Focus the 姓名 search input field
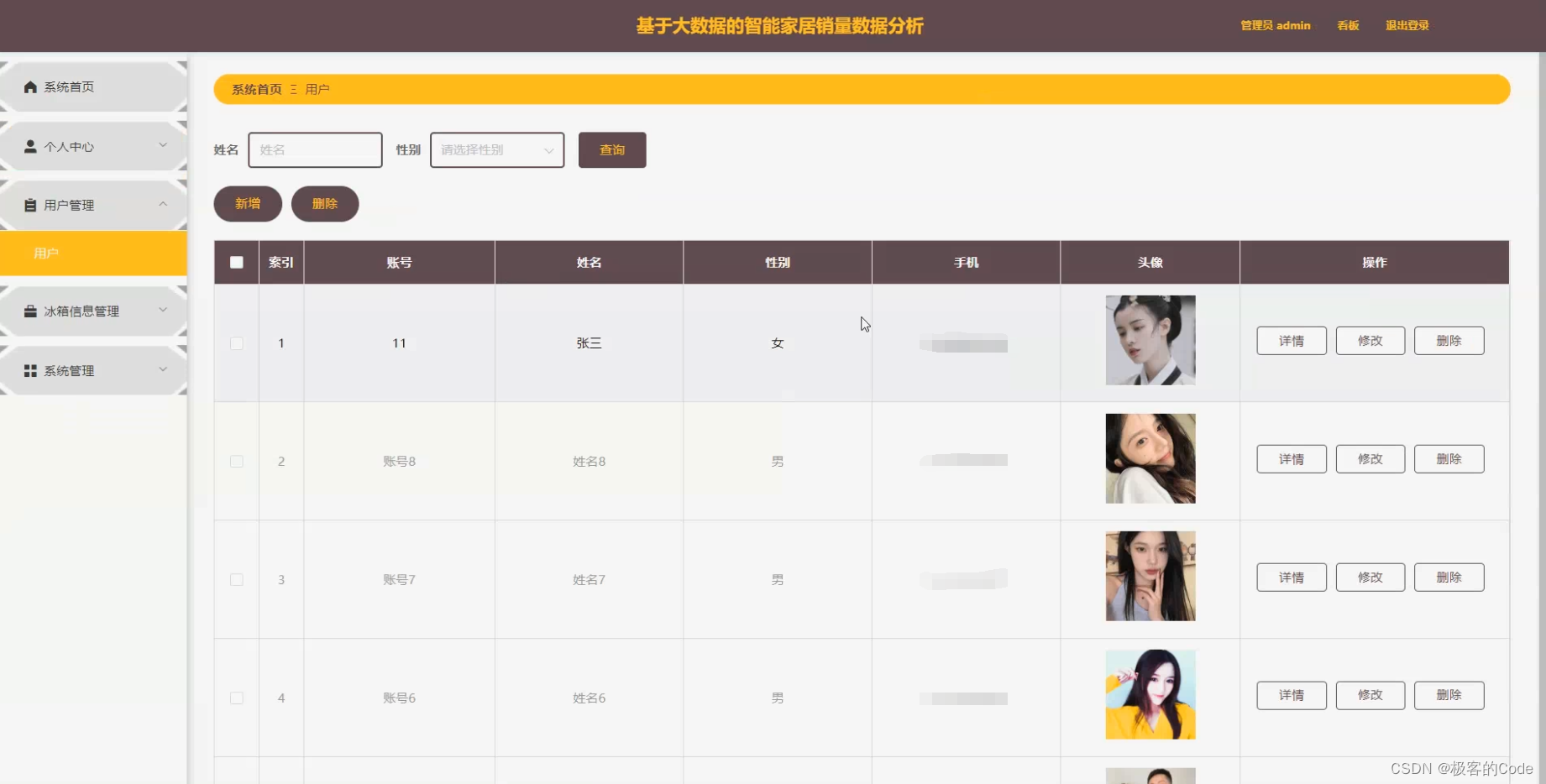 315,150
